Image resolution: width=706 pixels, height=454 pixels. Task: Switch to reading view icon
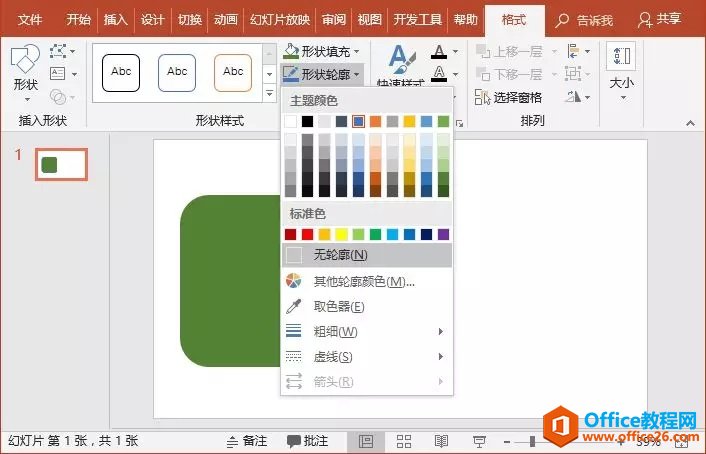(442, 441)
